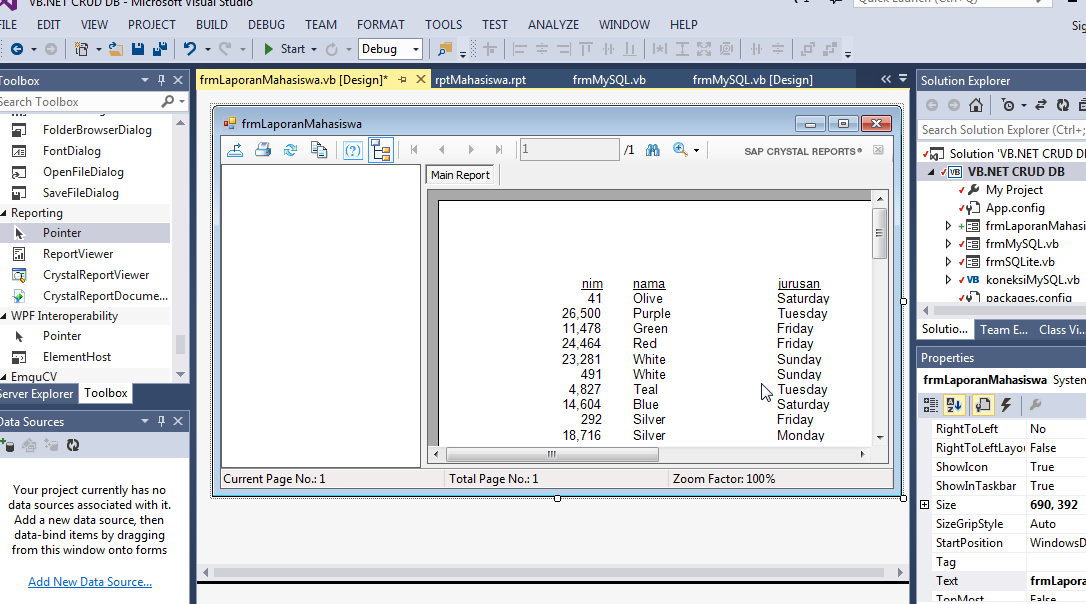The image size is (1086, 604).
Task: Switch to rptMahasiswa.rpt tab
Action: coord(481,80)
